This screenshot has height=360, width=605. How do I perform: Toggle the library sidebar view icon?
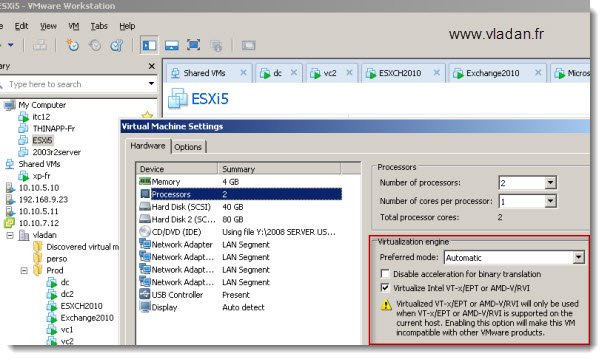pyautogui.click(x=149, y=46)
